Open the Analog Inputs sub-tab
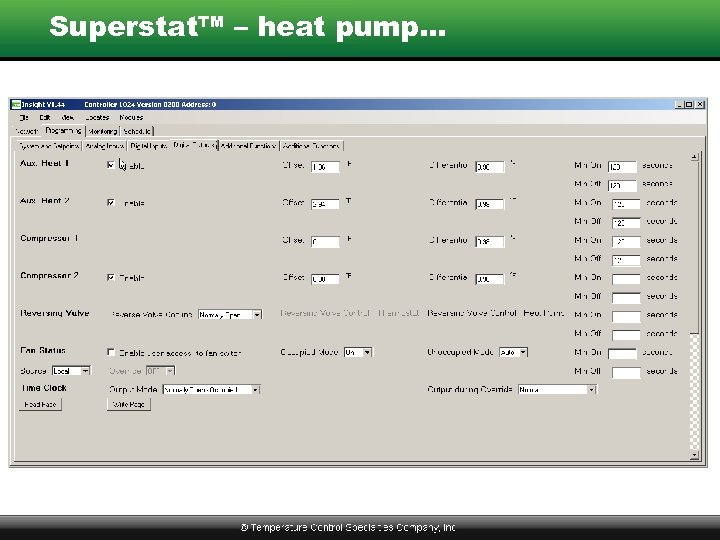 (105, 146)
